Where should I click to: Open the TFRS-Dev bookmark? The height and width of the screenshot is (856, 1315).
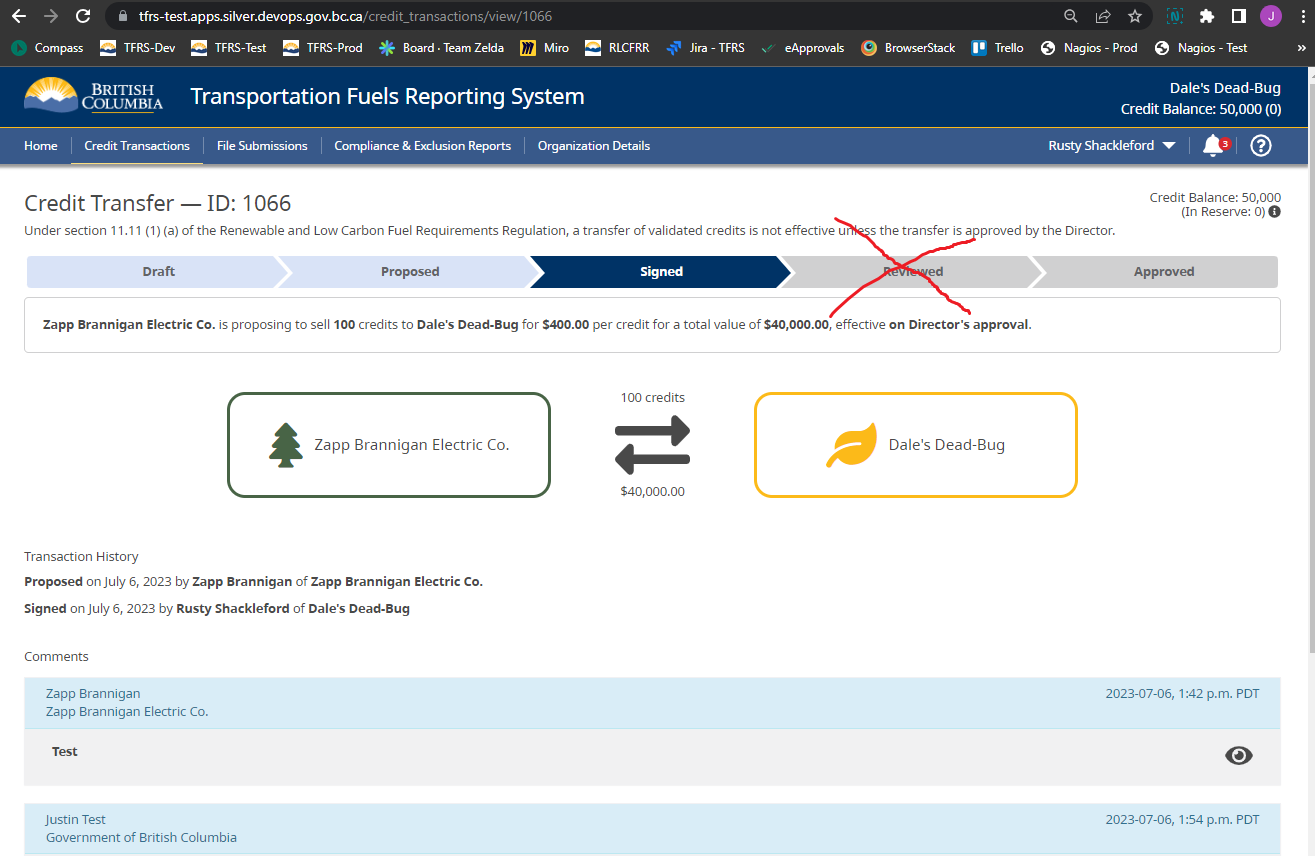(137, 48)
